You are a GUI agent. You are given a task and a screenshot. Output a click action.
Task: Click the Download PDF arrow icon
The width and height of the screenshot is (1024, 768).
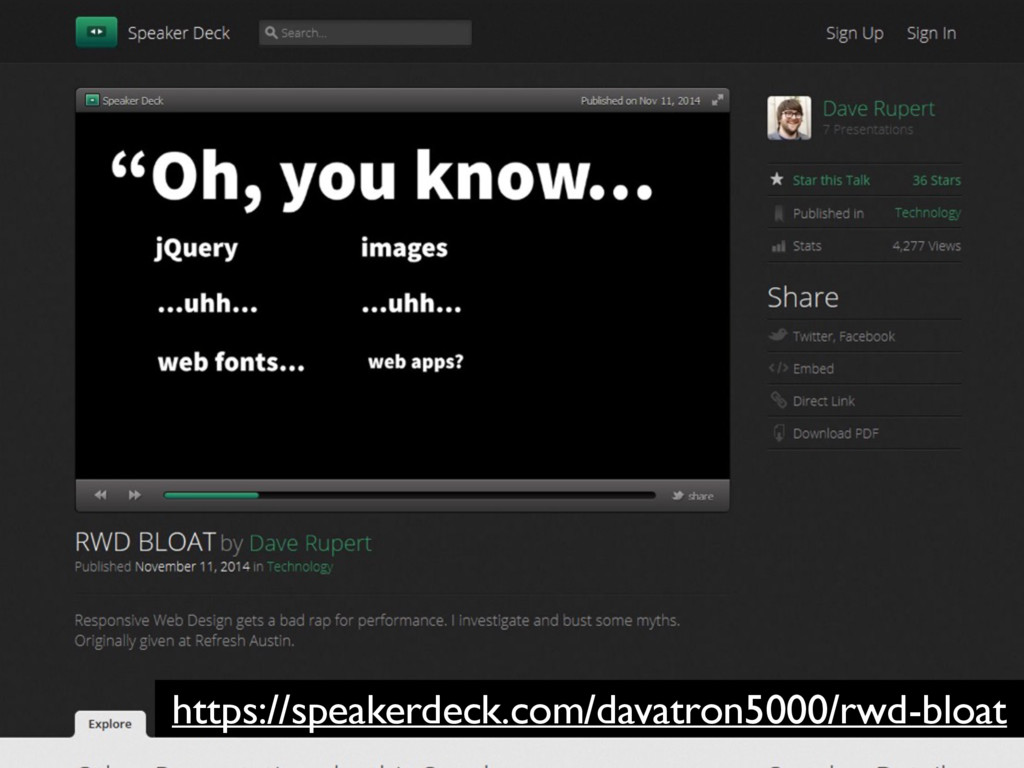click(778, 432)
